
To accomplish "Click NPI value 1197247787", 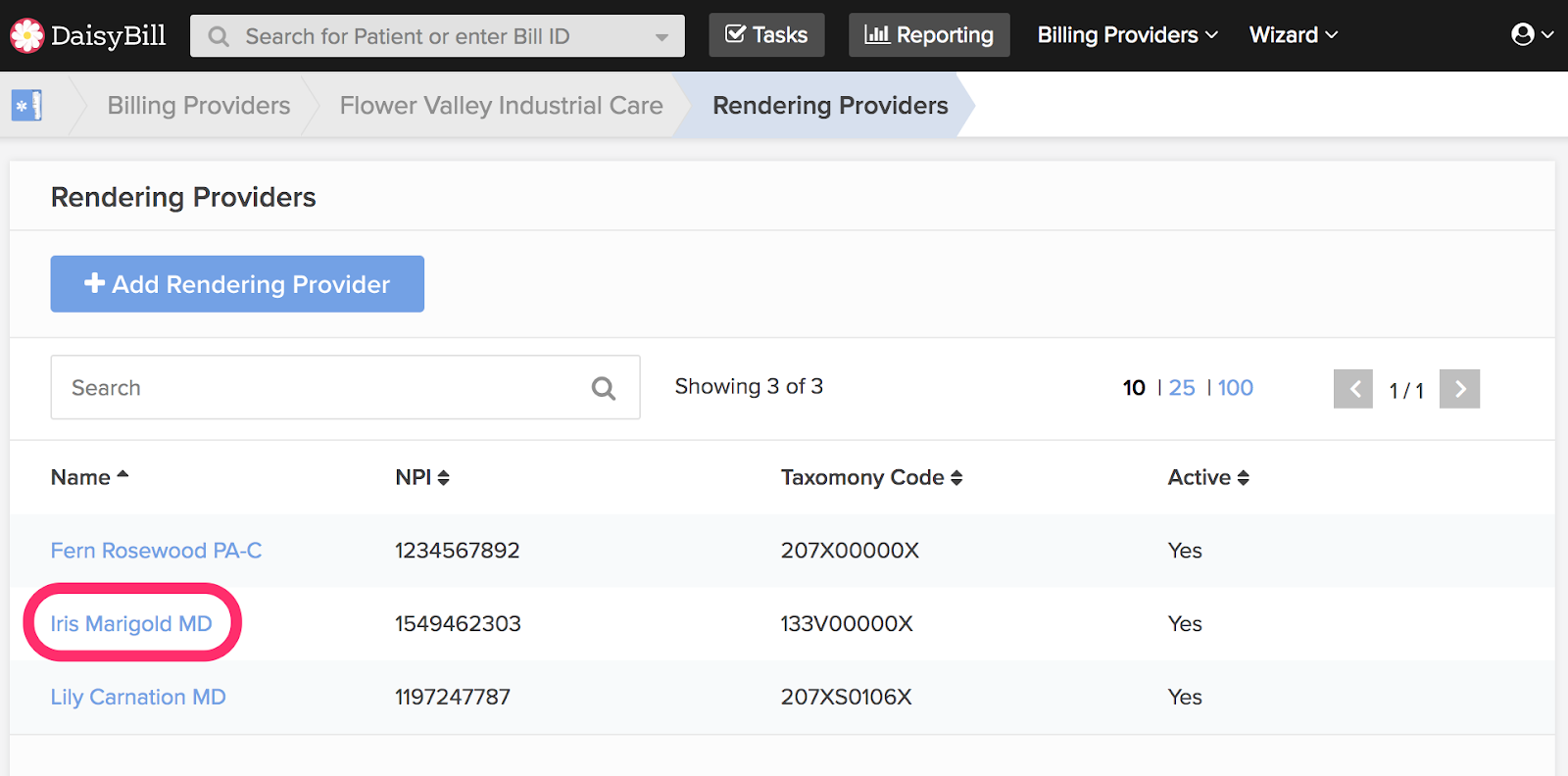I will click(x=453, y=698).
